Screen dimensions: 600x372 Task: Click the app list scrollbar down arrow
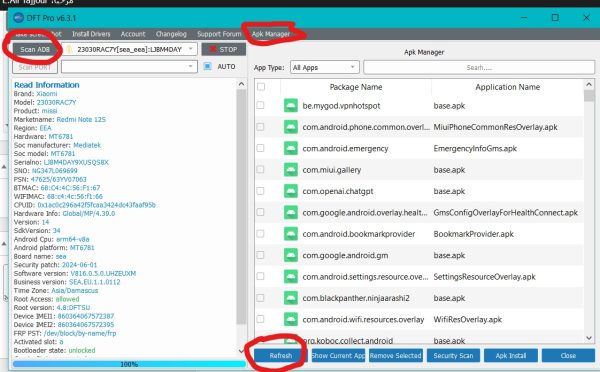click(589, 338)
